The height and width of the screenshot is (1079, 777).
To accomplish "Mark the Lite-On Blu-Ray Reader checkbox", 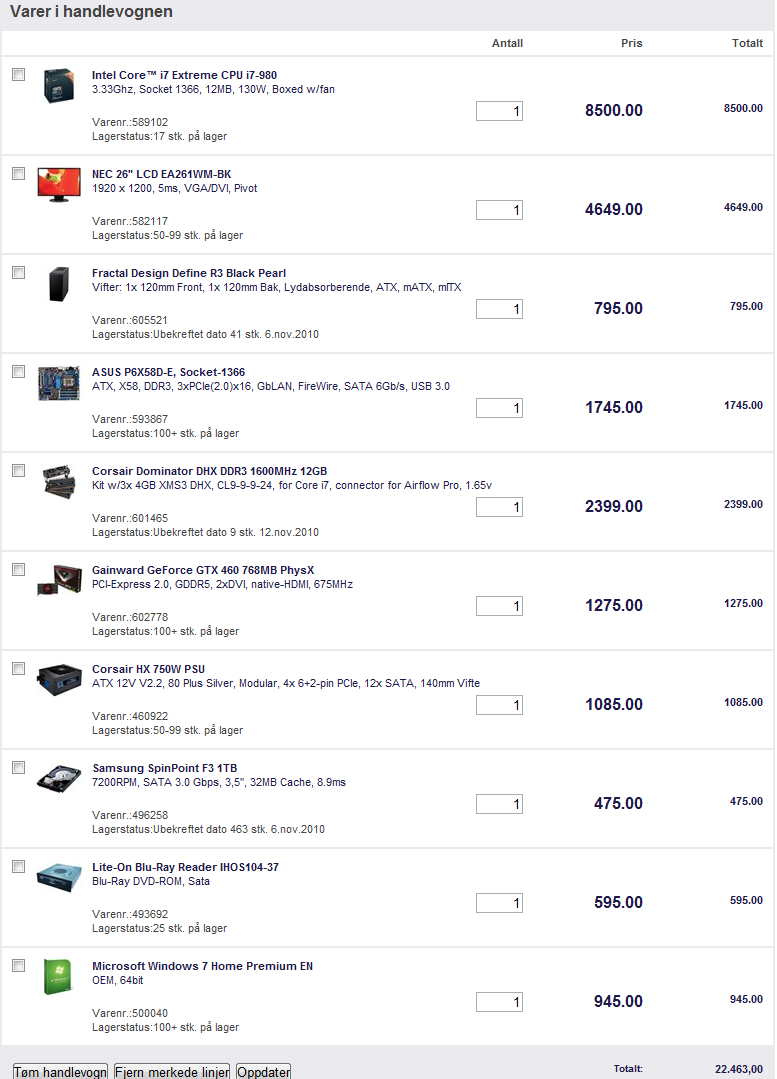I will pos(19,866).
